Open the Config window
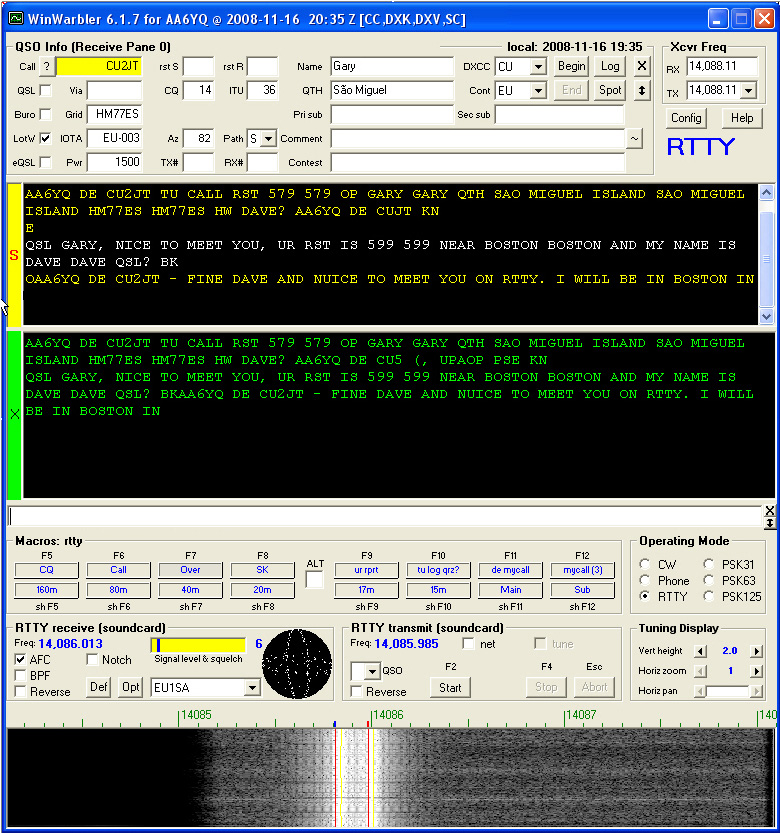The image size is (780, 833). point(686,118)
